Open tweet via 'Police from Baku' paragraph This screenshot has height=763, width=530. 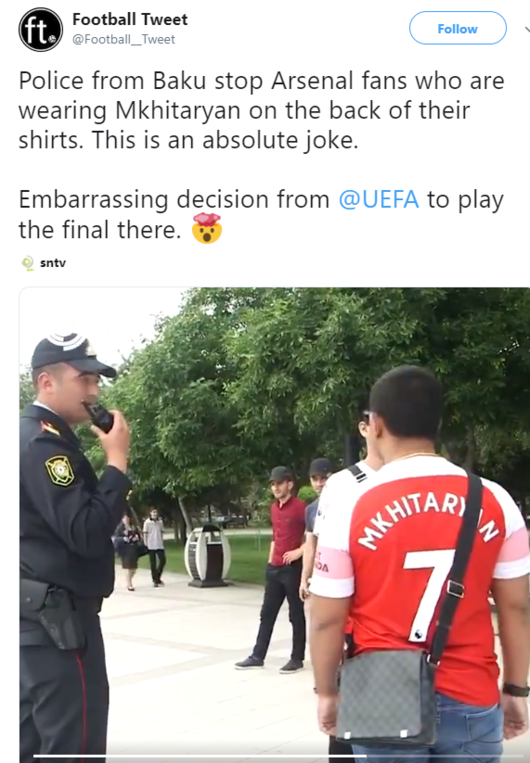click(x=261, y=110)
